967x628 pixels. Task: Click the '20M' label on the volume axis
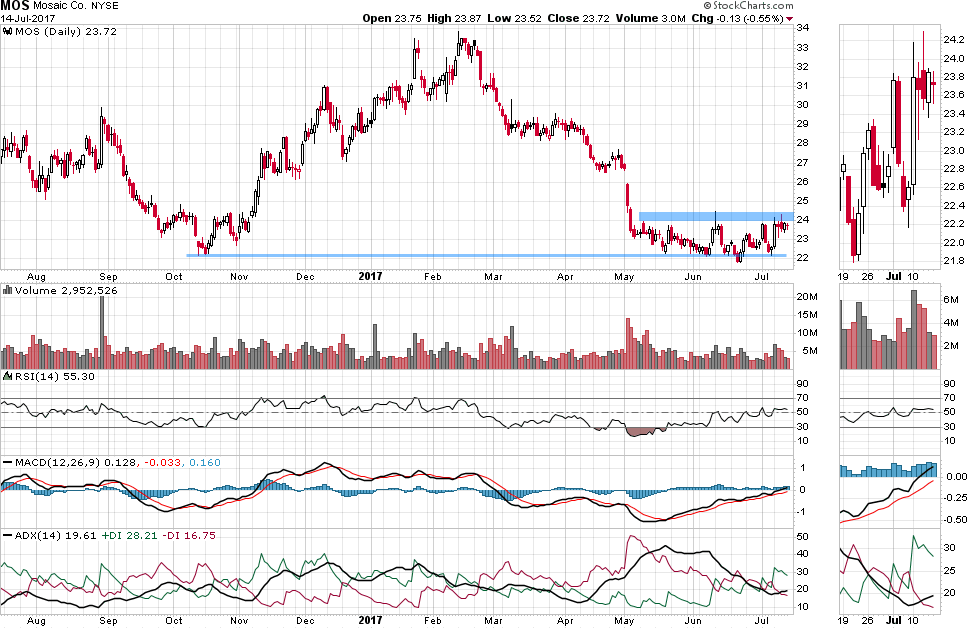[x=807, y=297]
